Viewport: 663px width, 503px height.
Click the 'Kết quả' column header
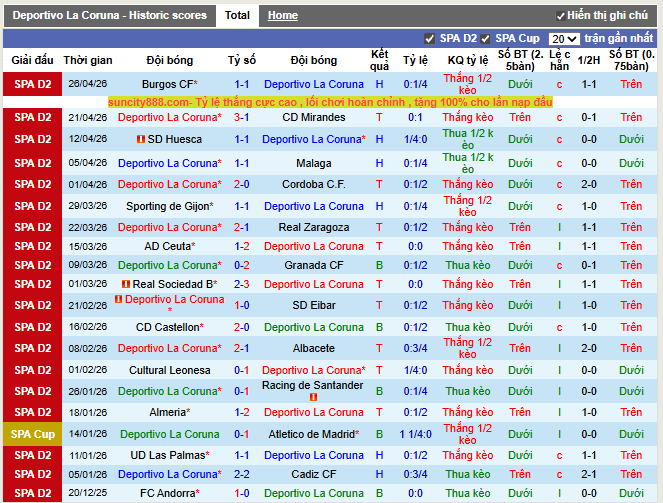pyautogui.click(x=379, y=60)
